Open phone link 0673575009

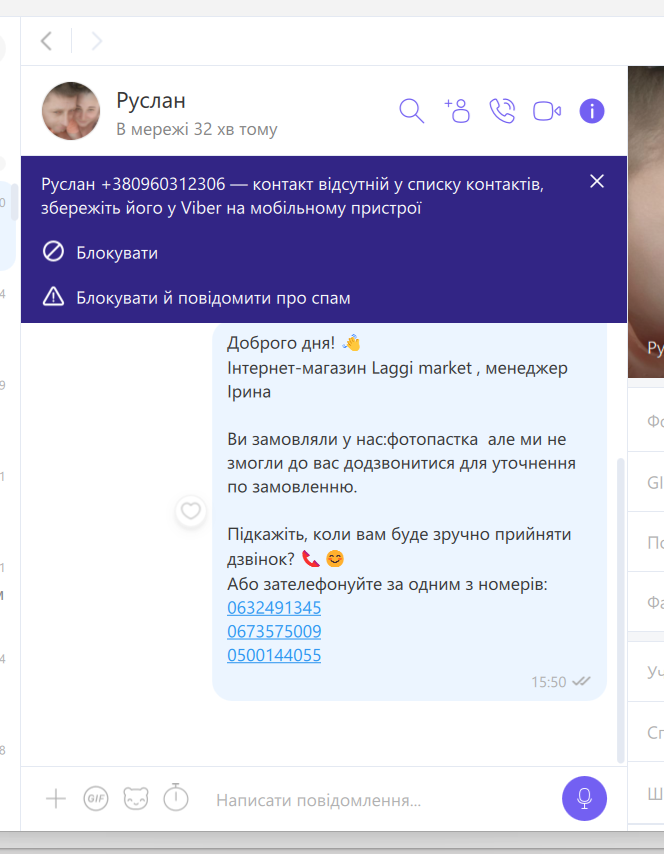click(x=274, y=631)
